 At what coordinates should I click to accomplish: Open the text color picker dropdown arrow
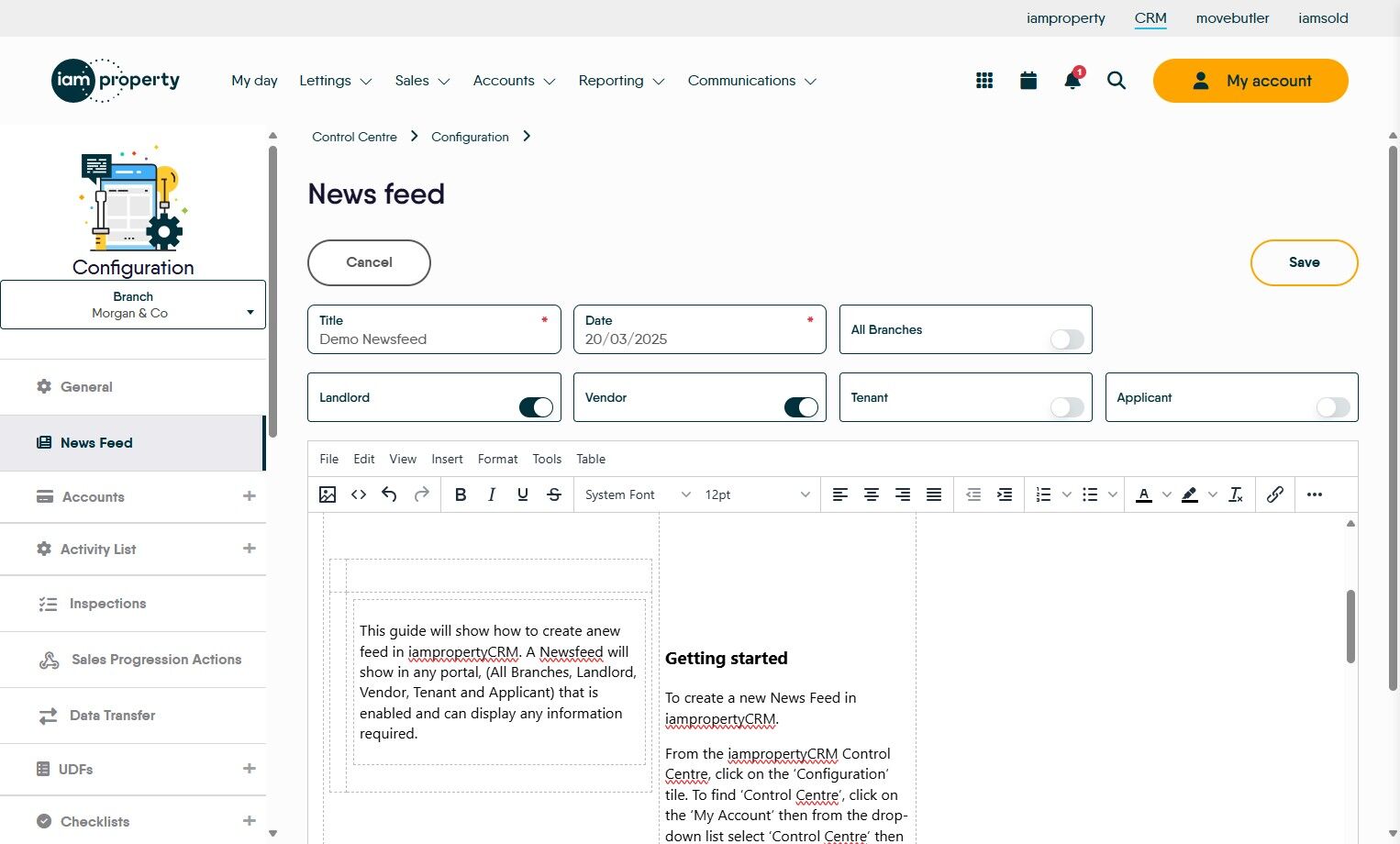[x=1167, y=494]
